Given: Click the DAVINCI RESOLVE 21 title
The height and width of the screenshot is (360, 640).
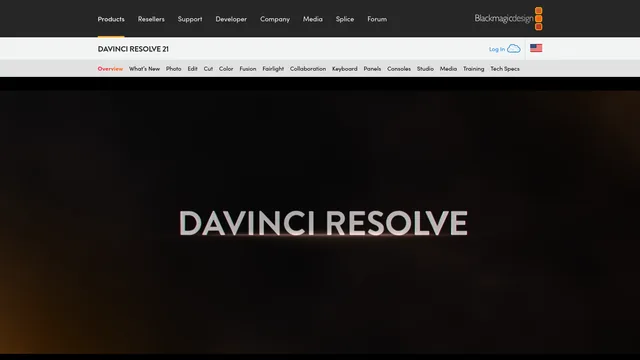Looking at the screenshot, I should (x=133, y=49).
